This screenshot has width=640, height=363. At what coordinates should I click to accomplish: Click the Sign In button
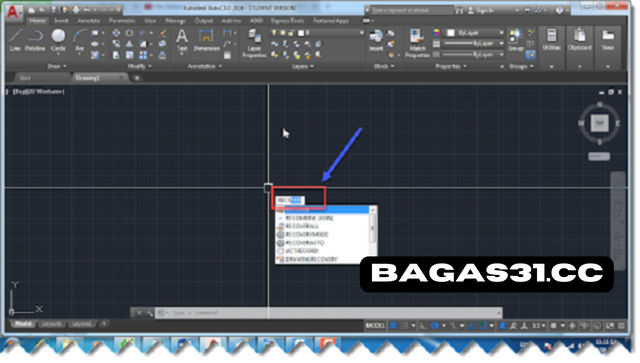481,10
